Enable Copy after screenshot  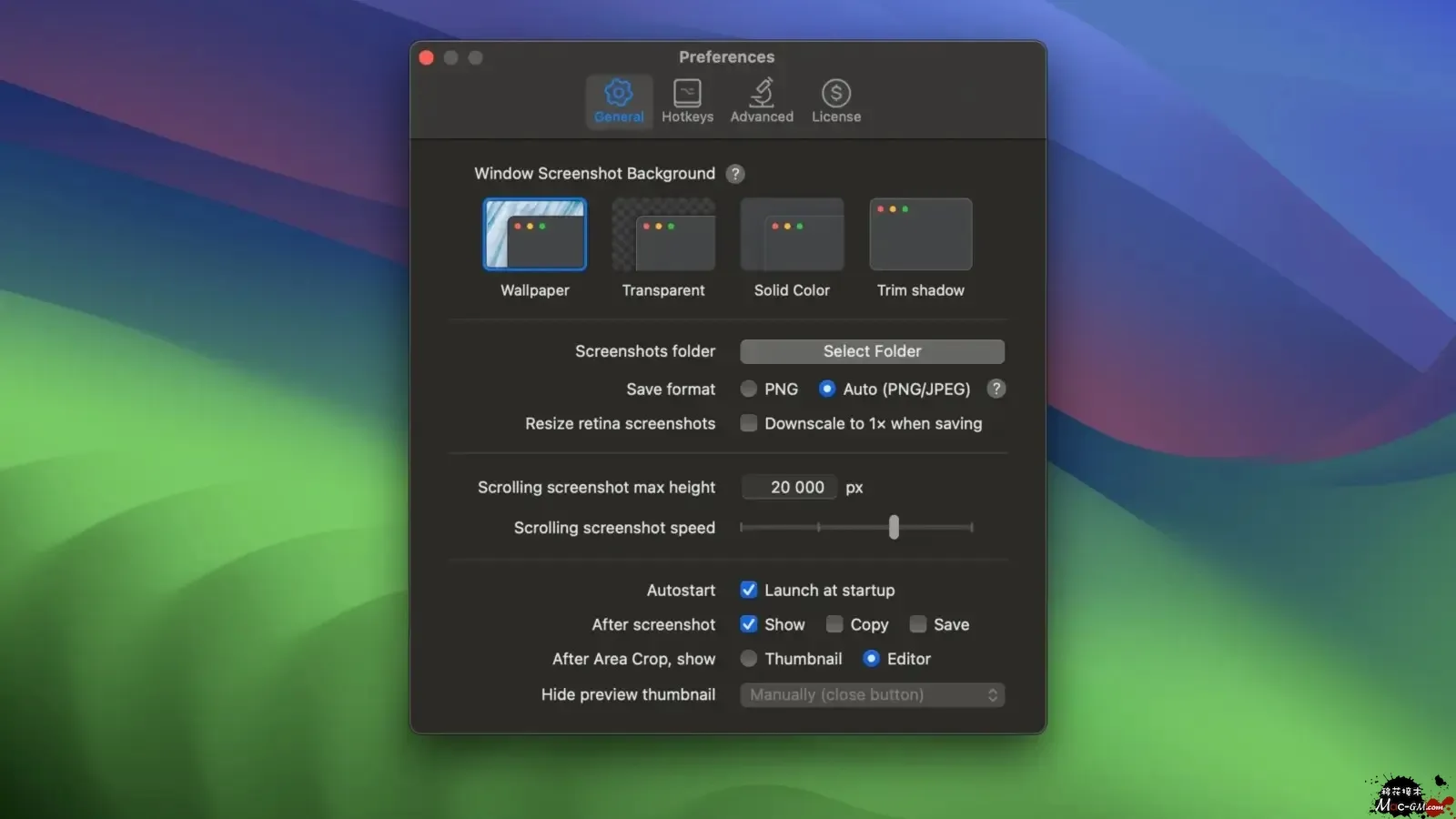pos(834,624)
